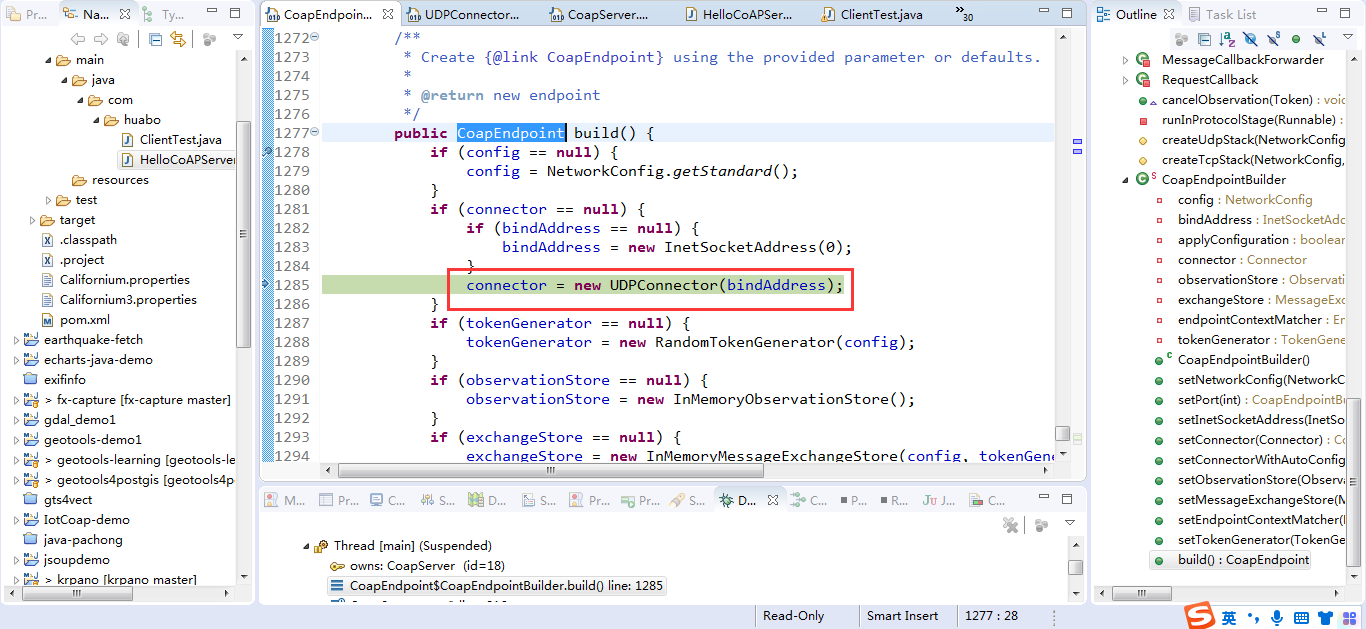Collapse the java folder in Navigator
The width and height of the screenshot is (1366, 629).
coord(64,80)
